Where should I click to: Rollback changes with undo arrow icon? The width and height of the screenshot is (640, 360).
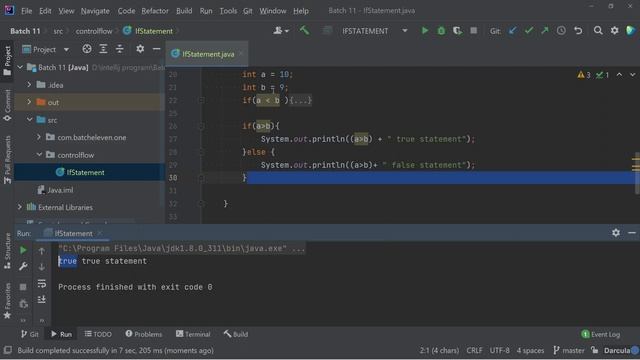click(x=578, y=31)
